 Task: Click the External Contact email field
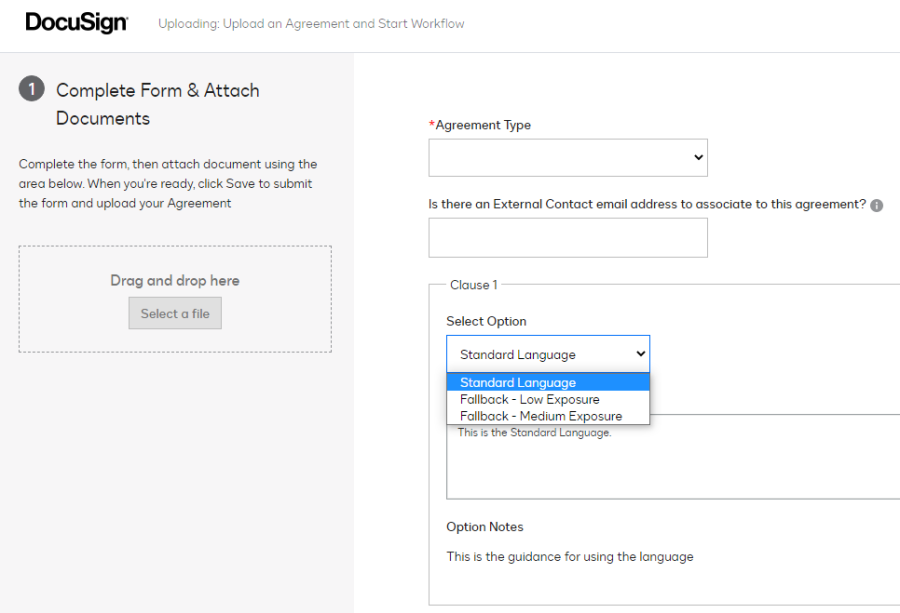[x=568, y=238]
